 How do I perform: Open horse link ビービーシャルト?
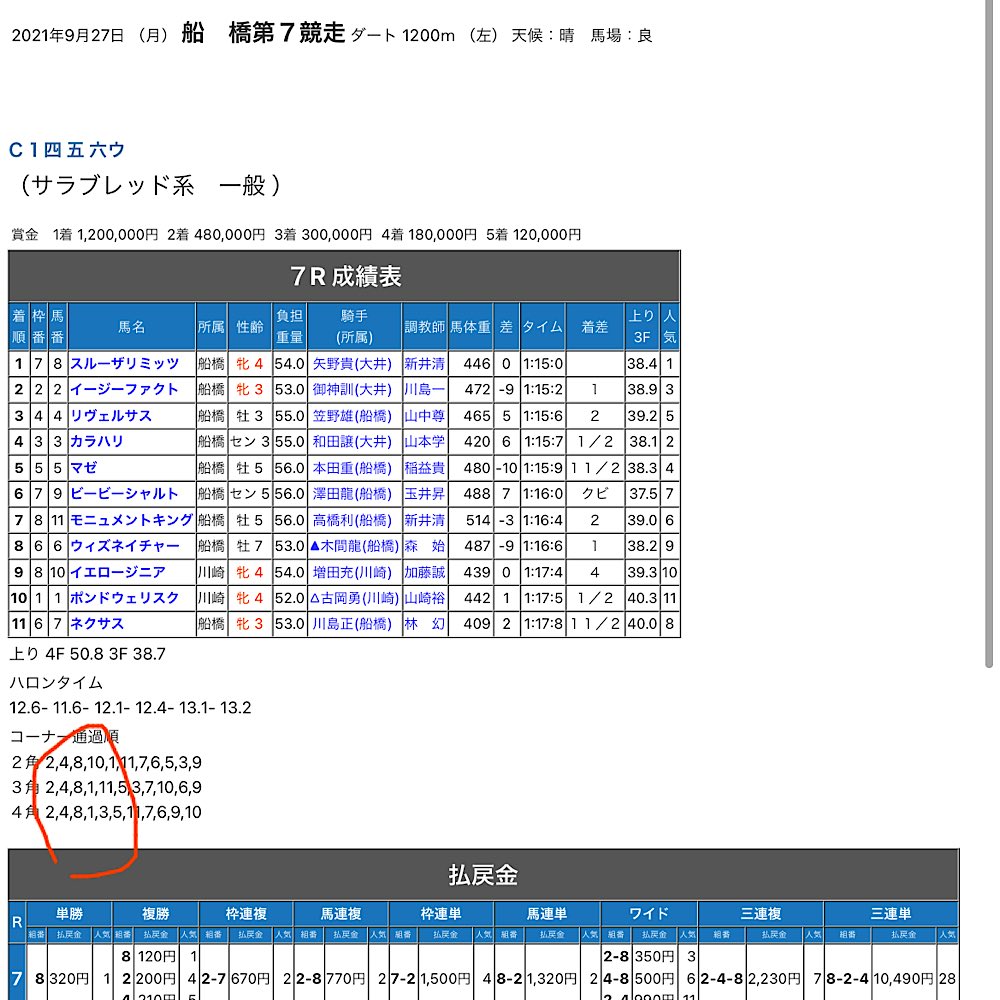tap(124, 494)
